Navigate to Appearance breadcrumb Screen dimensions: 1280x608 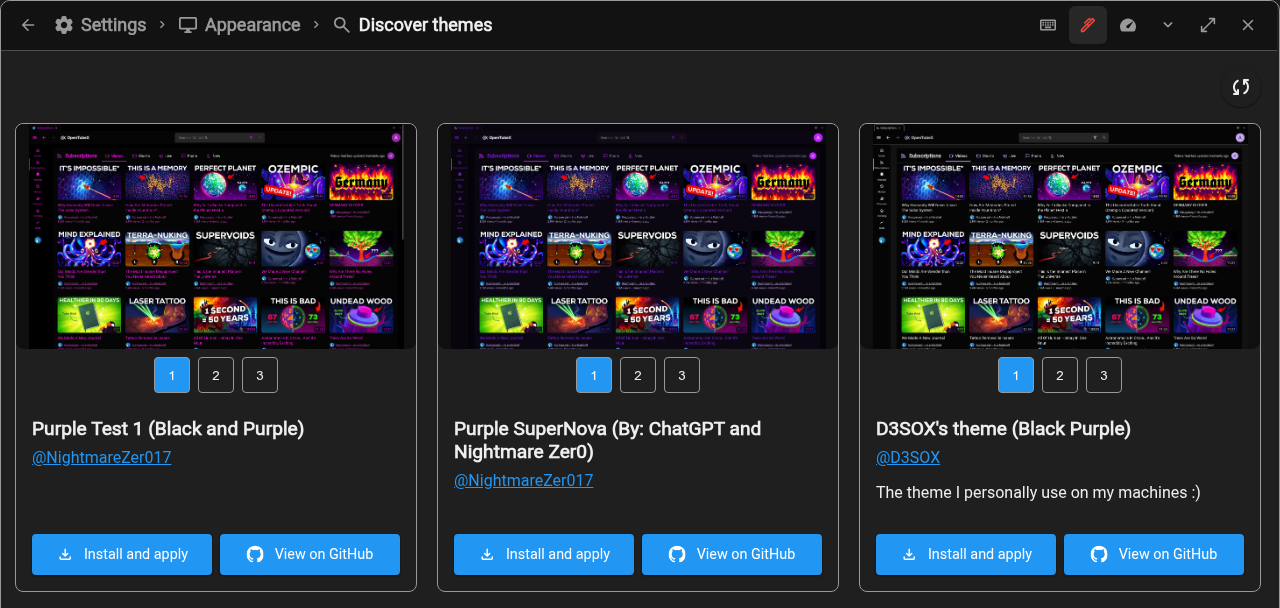252,25
